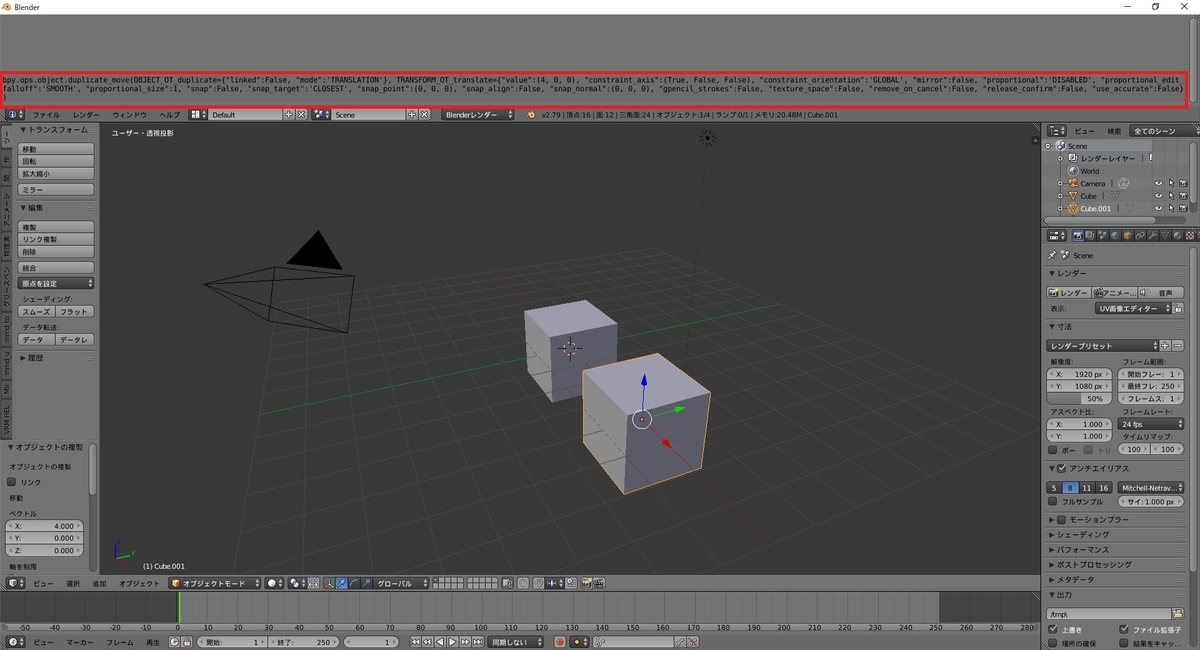Open the Object tab cube icon in properties
The width and height of the screenshot is (1200, 650).
tap(1127, 235)
